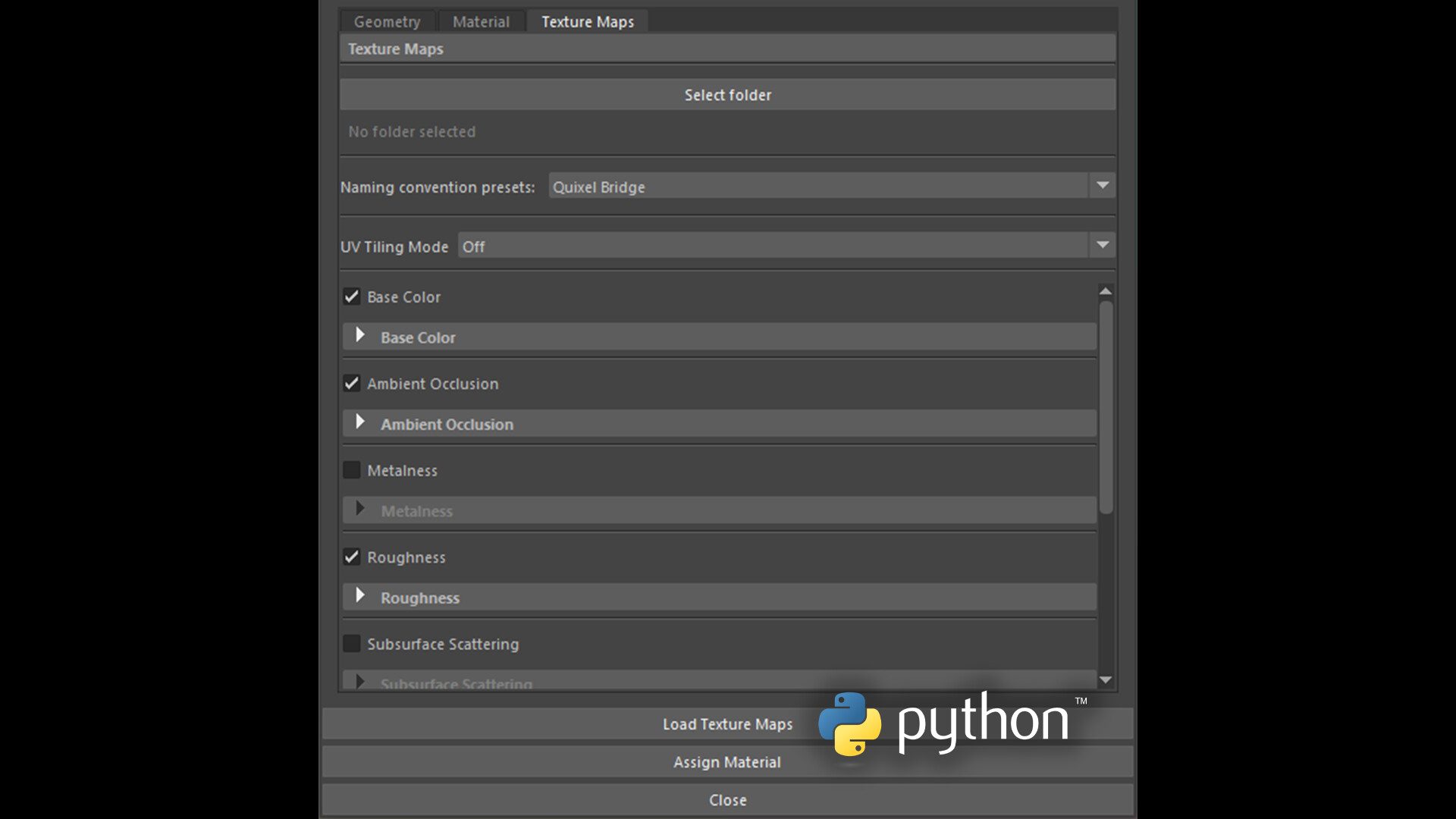1456x819 pixels.
Task: Click the scroll down arrow in maps list
Action: pyautogui.click(x=1106, y=680)
